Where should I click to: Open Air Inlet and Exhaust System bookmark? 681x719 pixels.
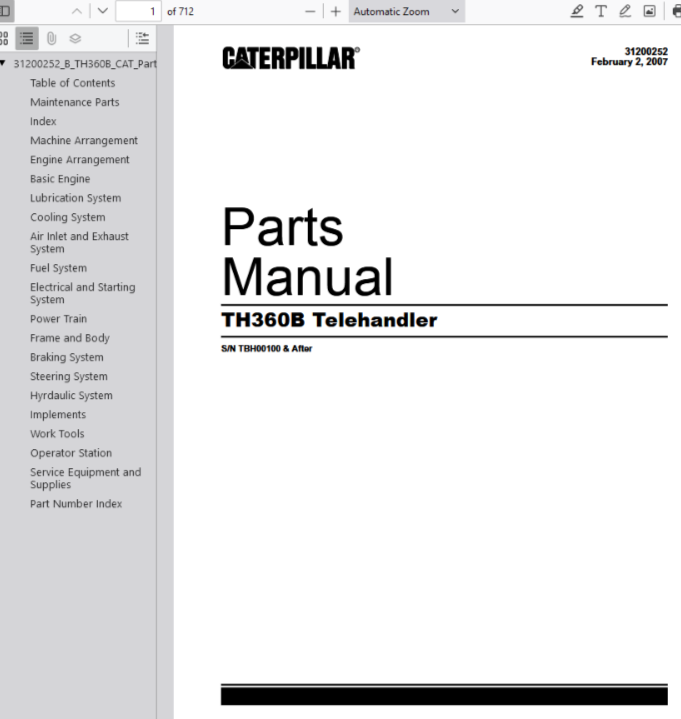tap(79, 243)
